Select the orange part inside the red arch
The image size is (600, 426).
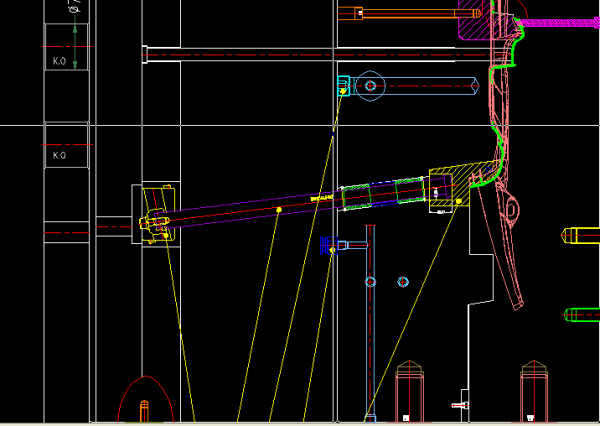144,411
